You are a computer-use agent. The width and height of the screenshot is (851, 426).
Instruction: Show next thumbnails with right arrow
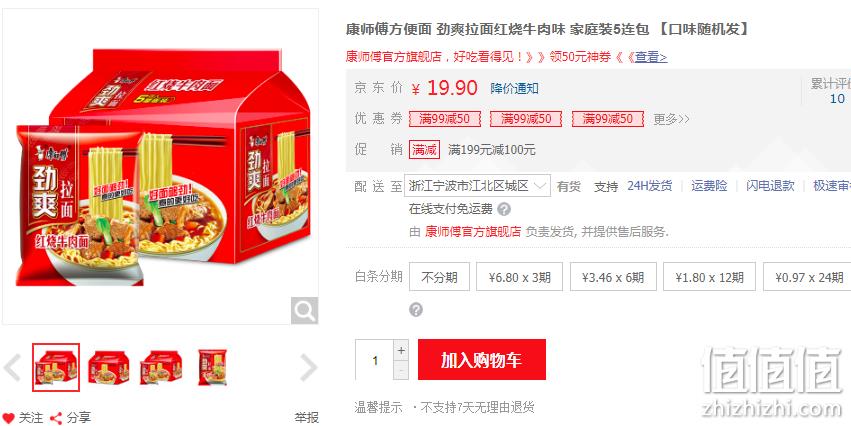(x=308, y=367)
